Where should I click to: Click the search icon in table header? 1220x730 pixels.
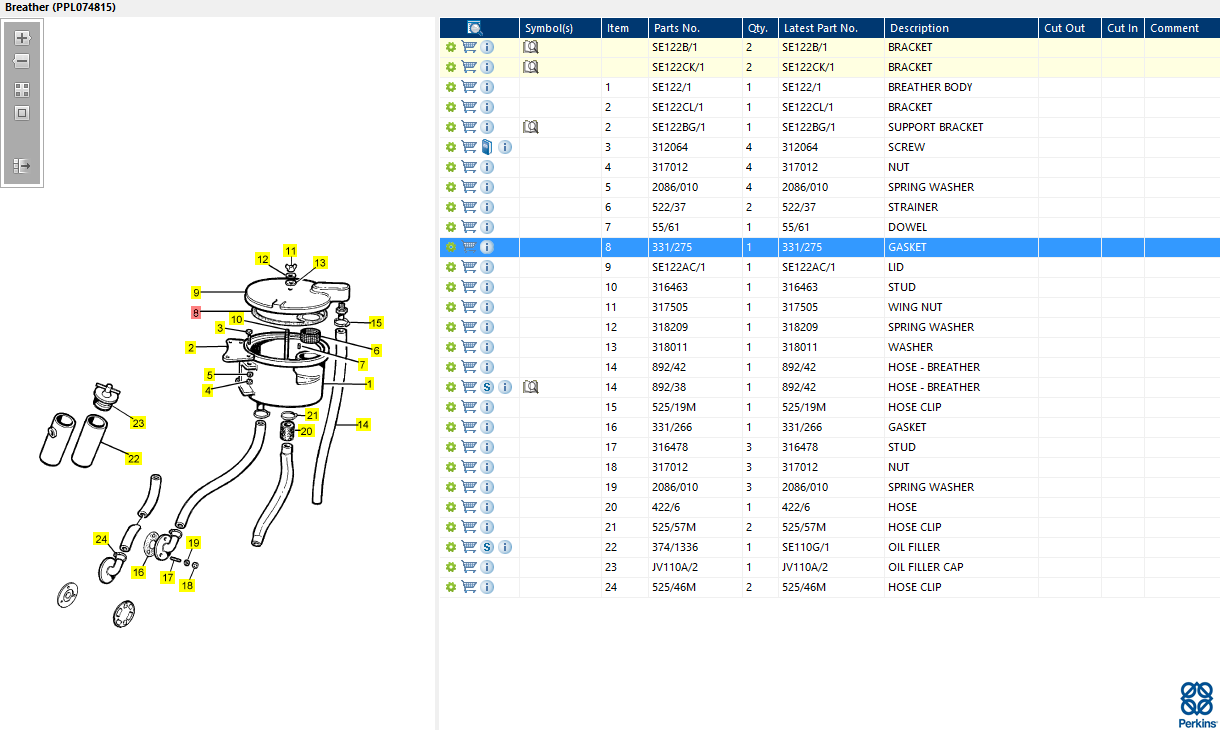click(475, 28)
